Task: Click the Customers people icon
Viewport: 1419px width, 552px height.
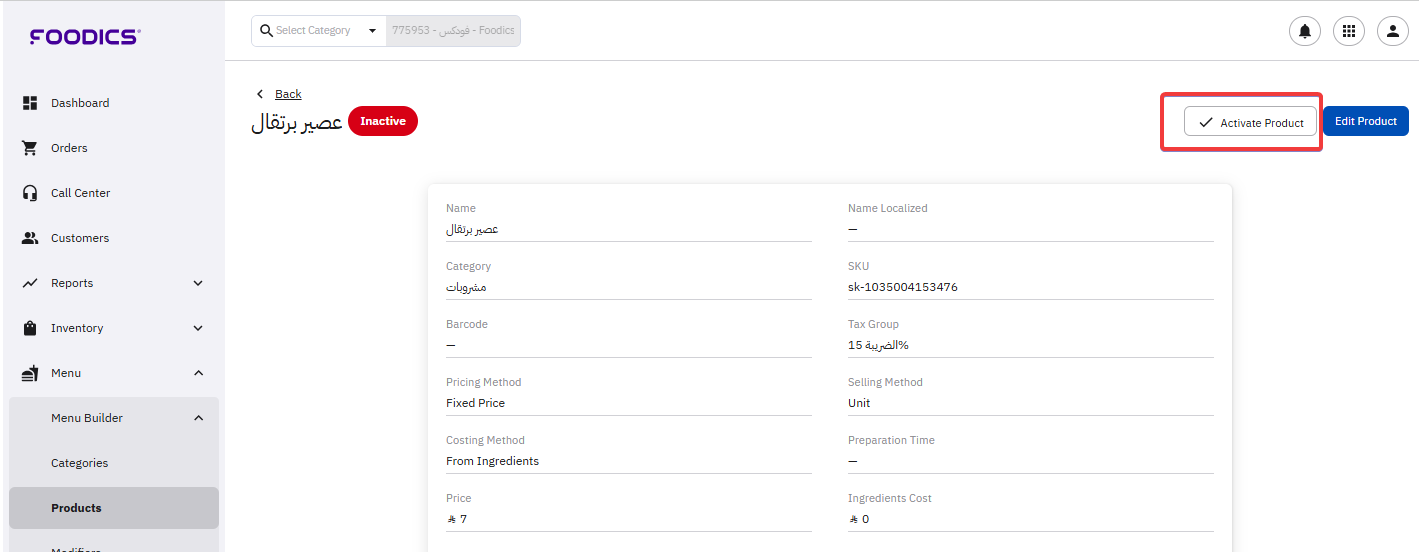Action: [x=30, y=238]
